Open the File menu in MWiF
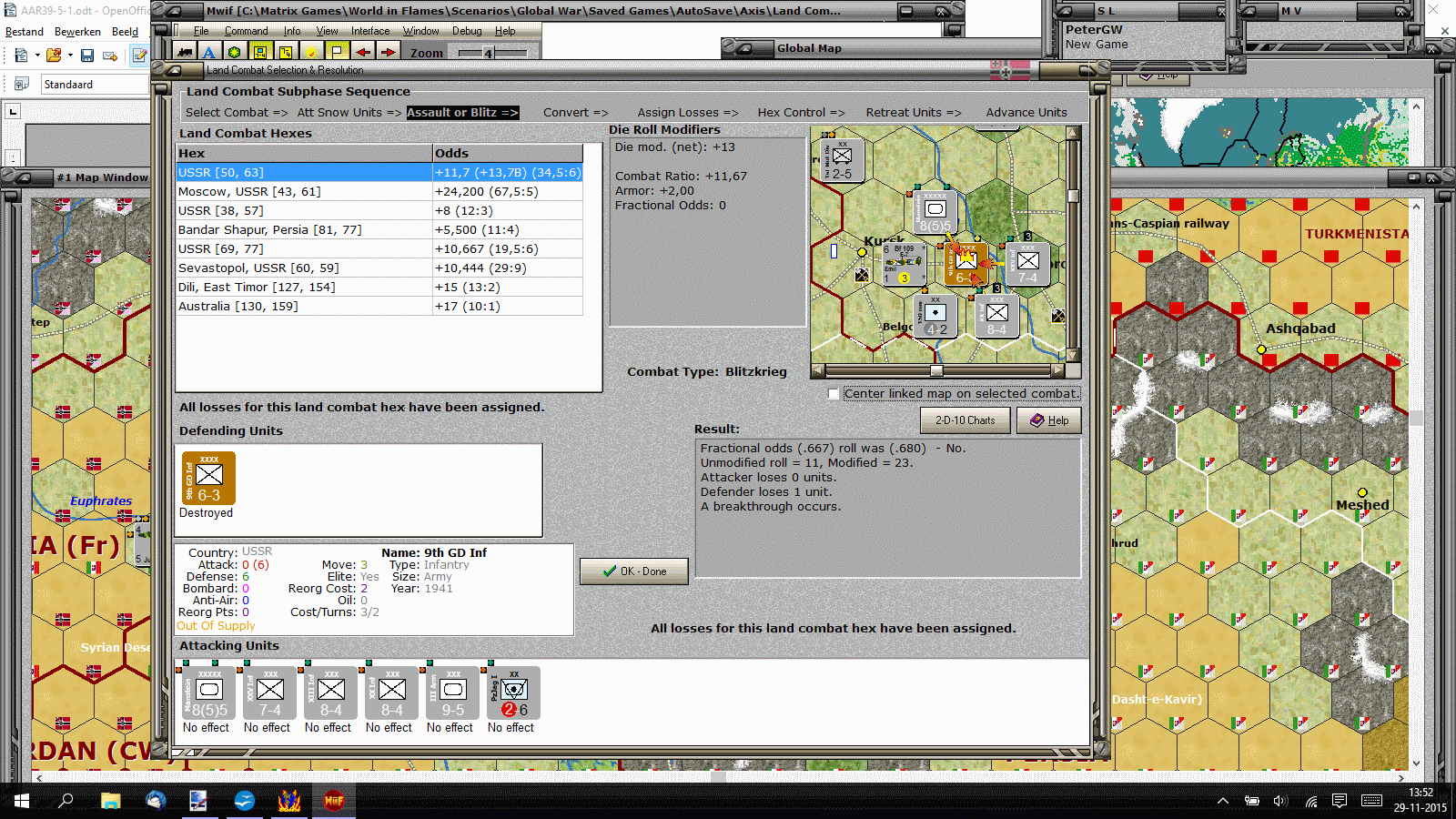Image resolution: width=1456 pixels, height=819 pixels. [x=201, y=31]
